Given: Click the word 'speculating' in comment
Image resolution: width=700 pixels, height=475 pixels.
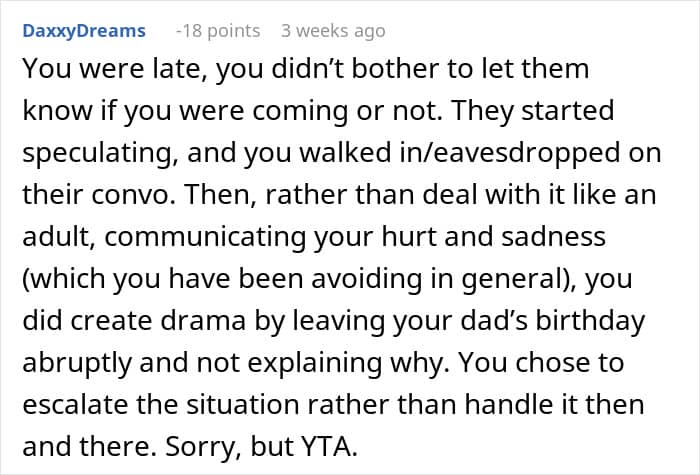Looking at the screenshot, I should [x=98, y=153].
